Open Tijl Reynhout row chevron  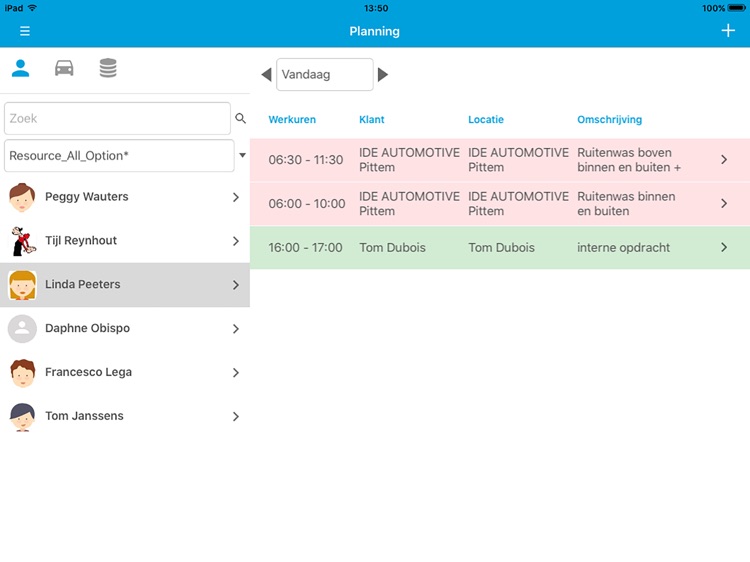point(236,241)
